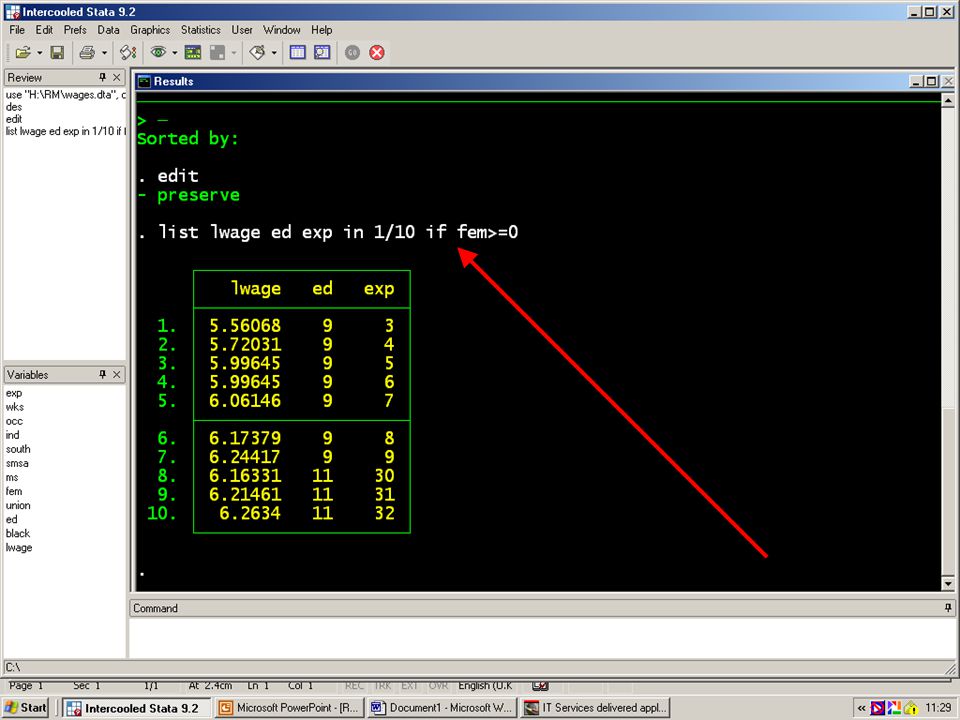This screenshot has height=720, width=960.
Task: Switch to Microsoft PowerPoint taskbar button
Action: point(290,708)
